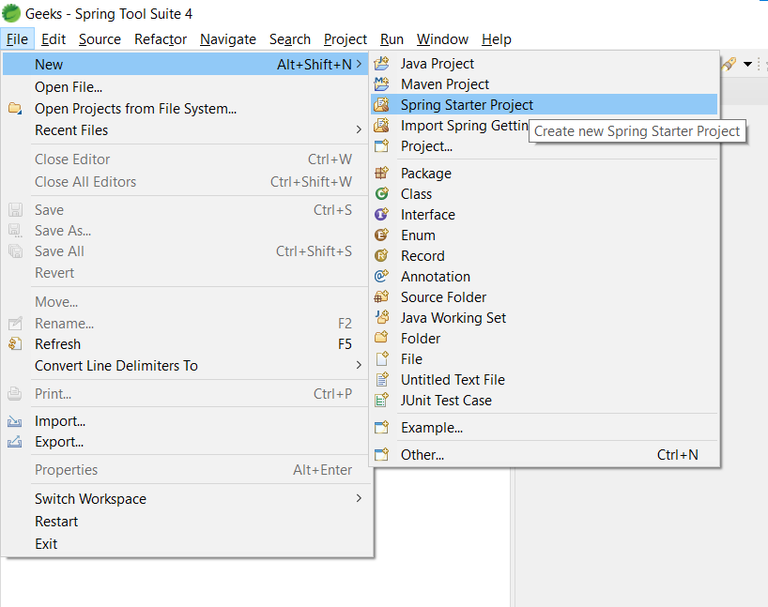Click the green Class icon
This screenshot has width=768, height=607.
381,194
